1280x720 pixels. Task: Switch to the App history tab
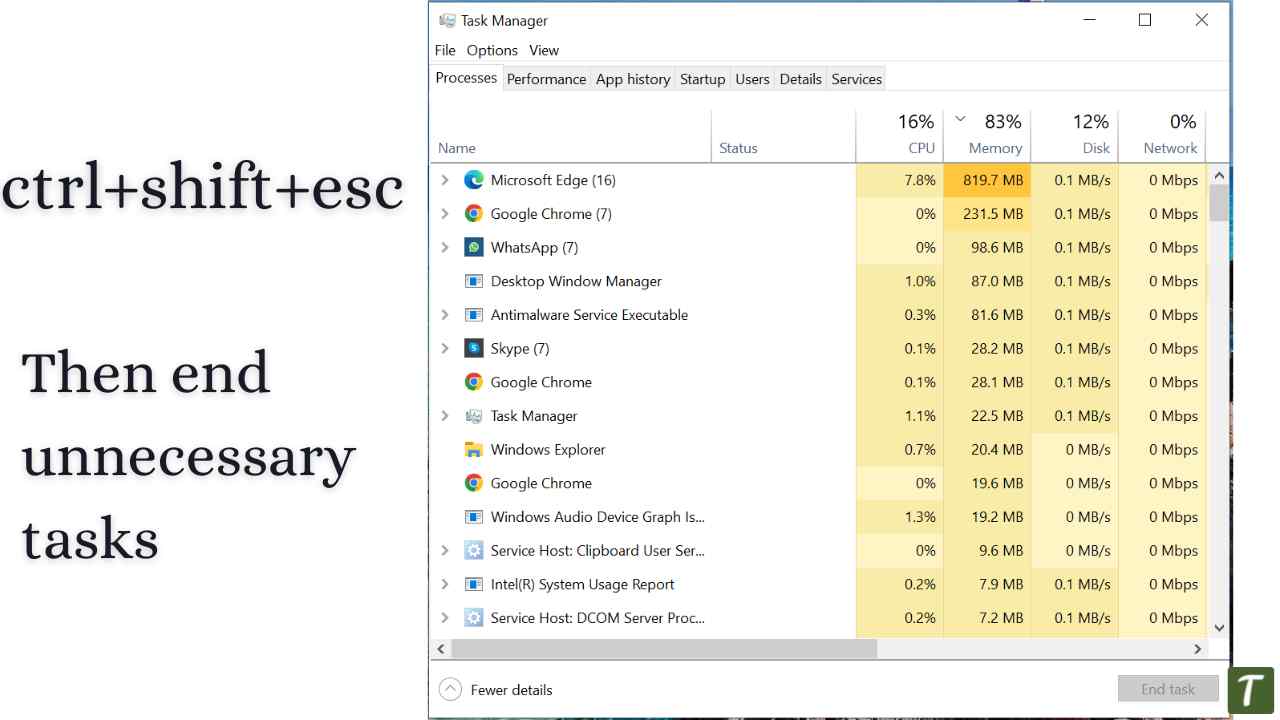coord(633,79)
